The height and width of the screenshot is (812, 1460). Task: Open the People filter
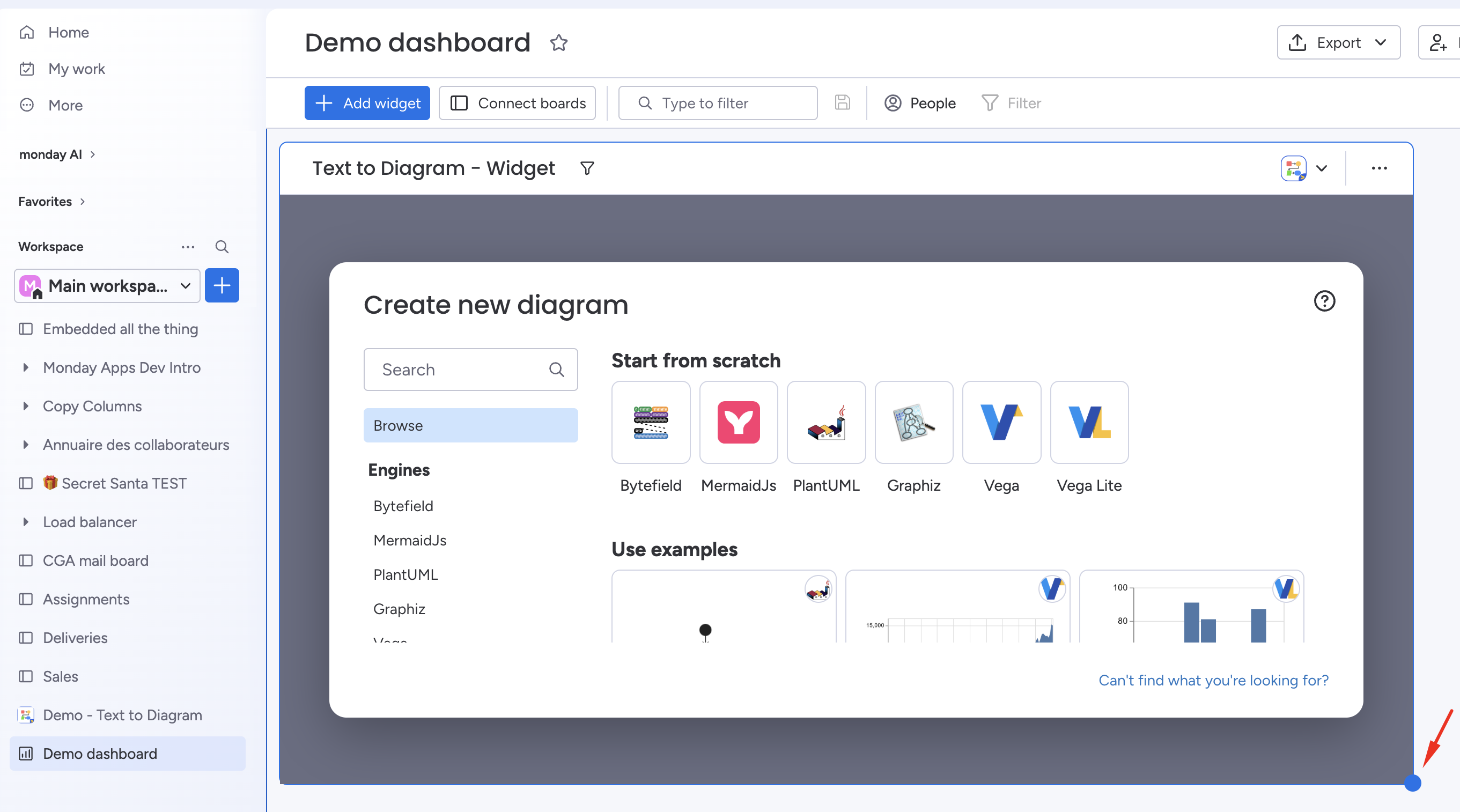coord(920,103)
